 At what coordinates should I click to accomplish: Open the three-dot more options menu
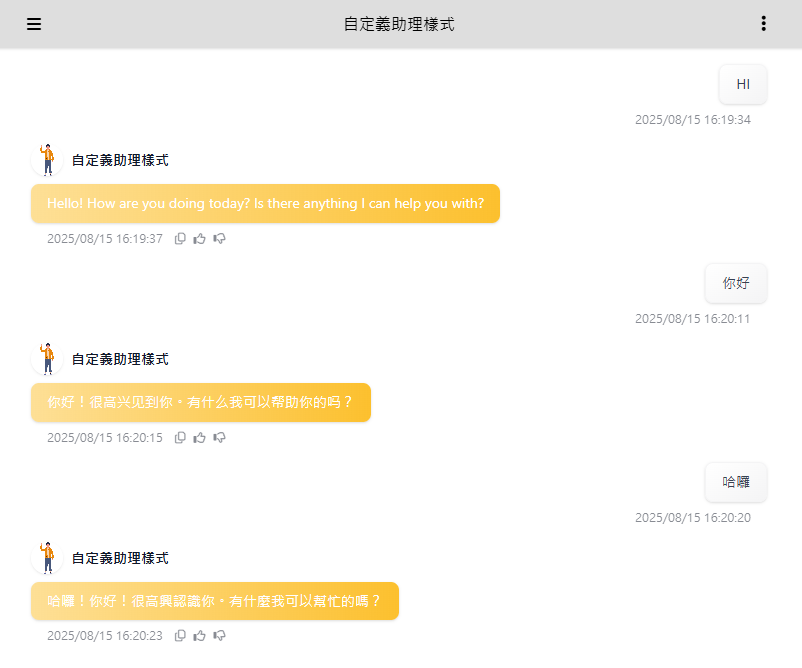(x=764, y=24)
